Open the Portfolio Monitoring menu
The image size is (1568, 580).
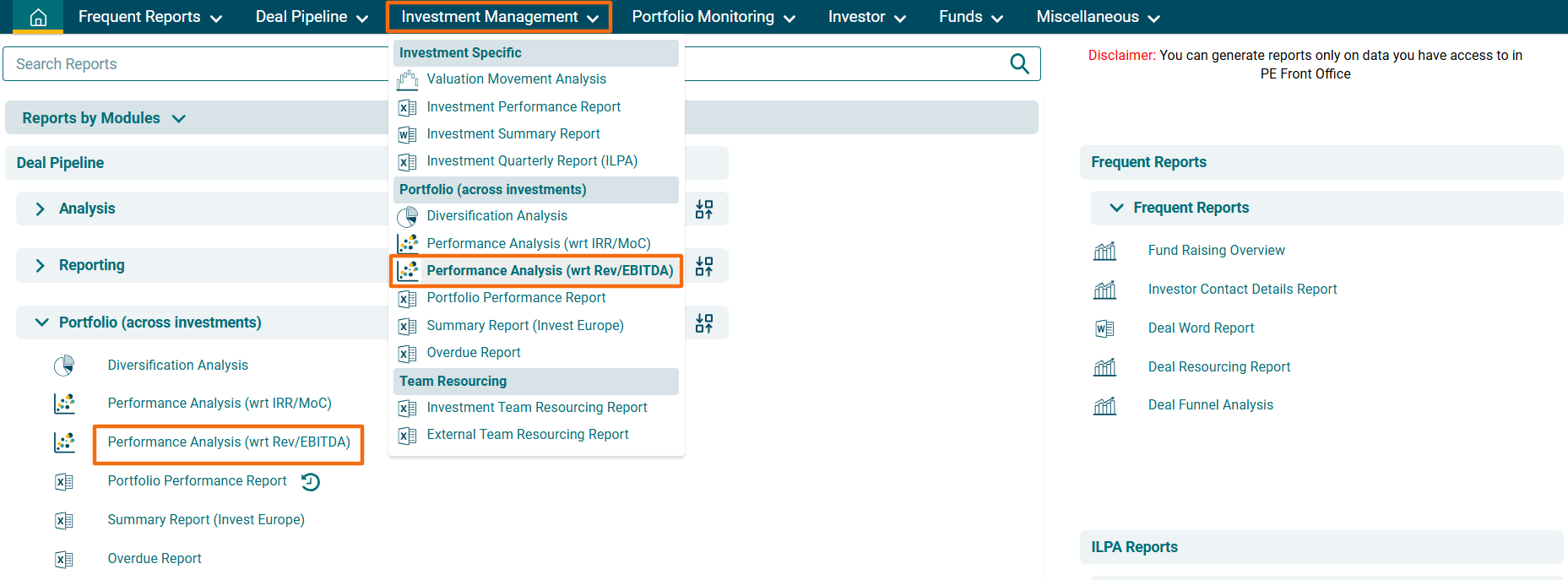pos(713,17)
